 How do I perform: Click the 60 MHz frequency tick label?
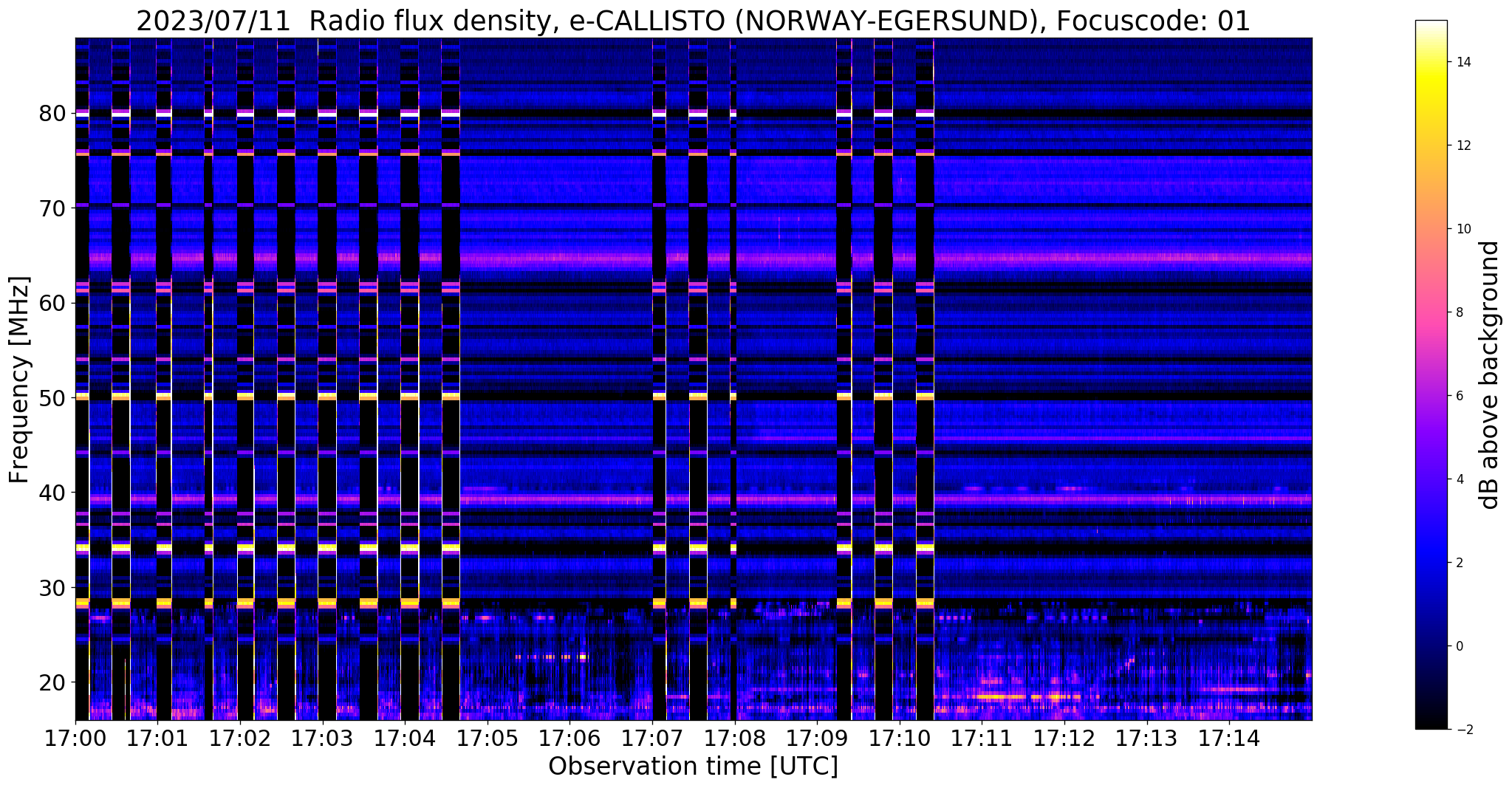[52, 303]
